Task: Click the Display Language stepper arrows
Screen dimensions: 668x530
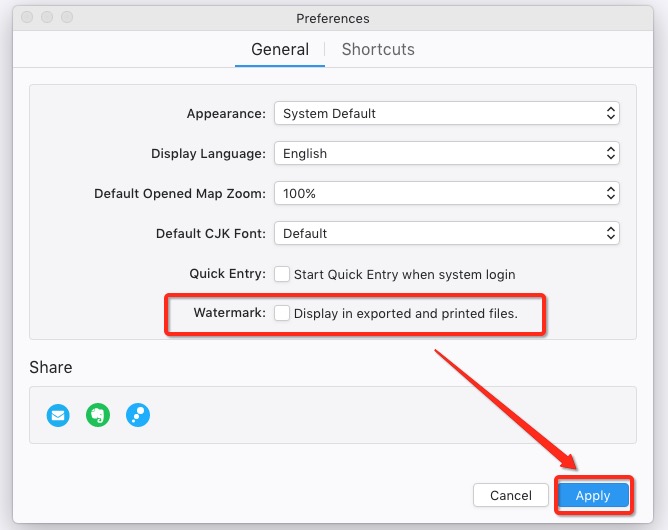Action: point(610,153)
